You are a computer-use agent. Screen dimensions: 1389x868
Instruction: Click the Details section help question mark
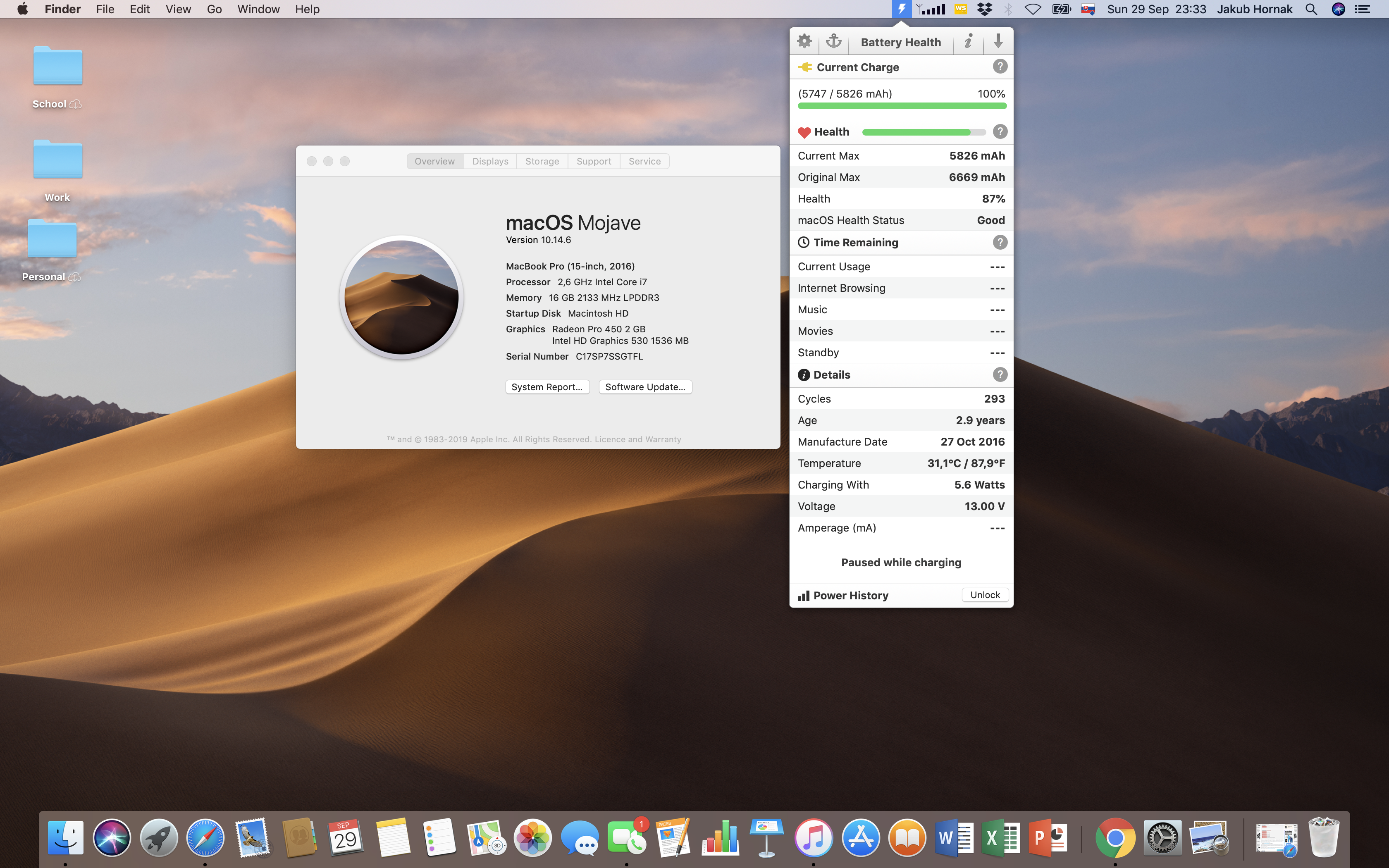(1000, 375)
